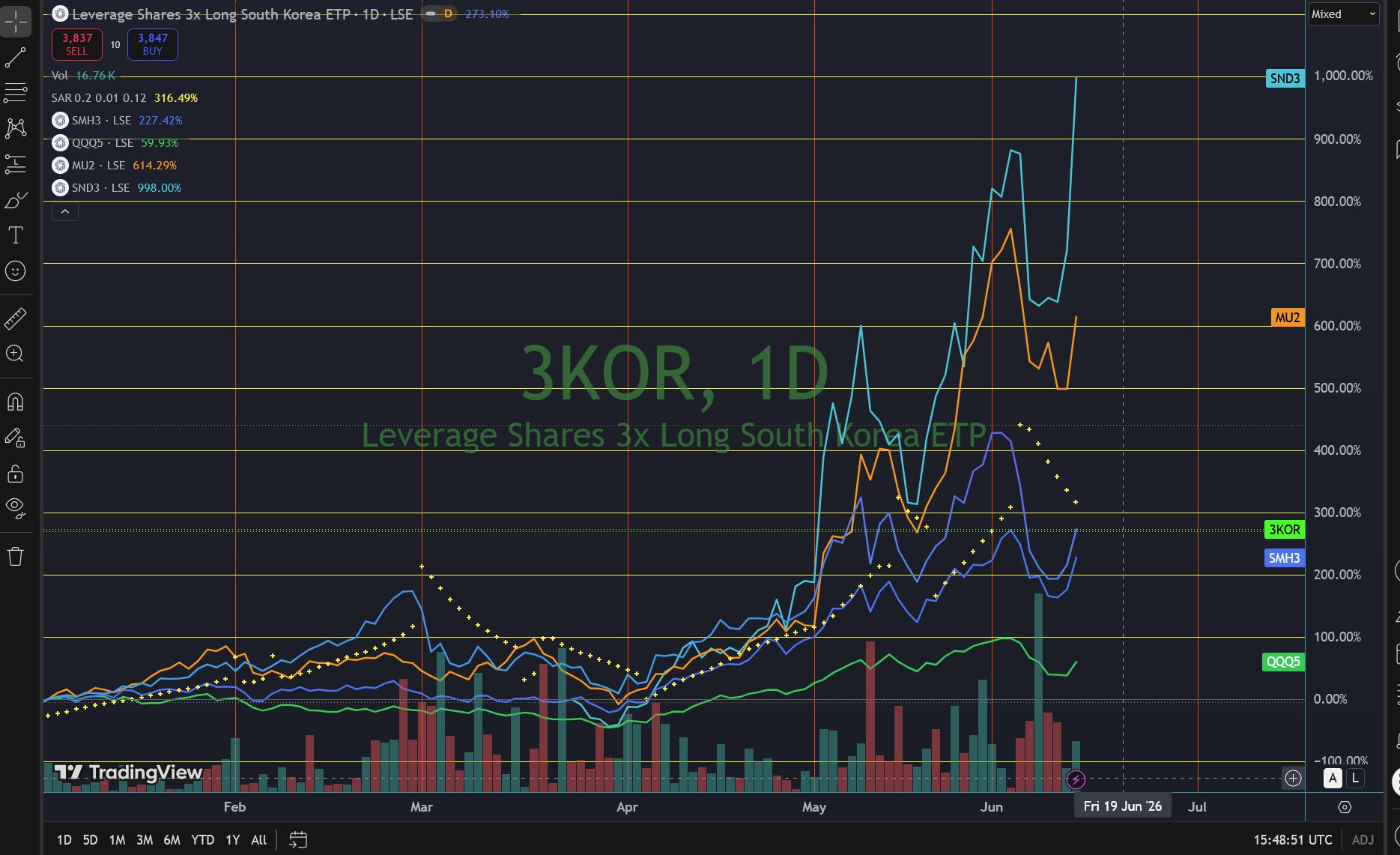Open the Mixed scale mode dropdown

[x=1344, y=14]
